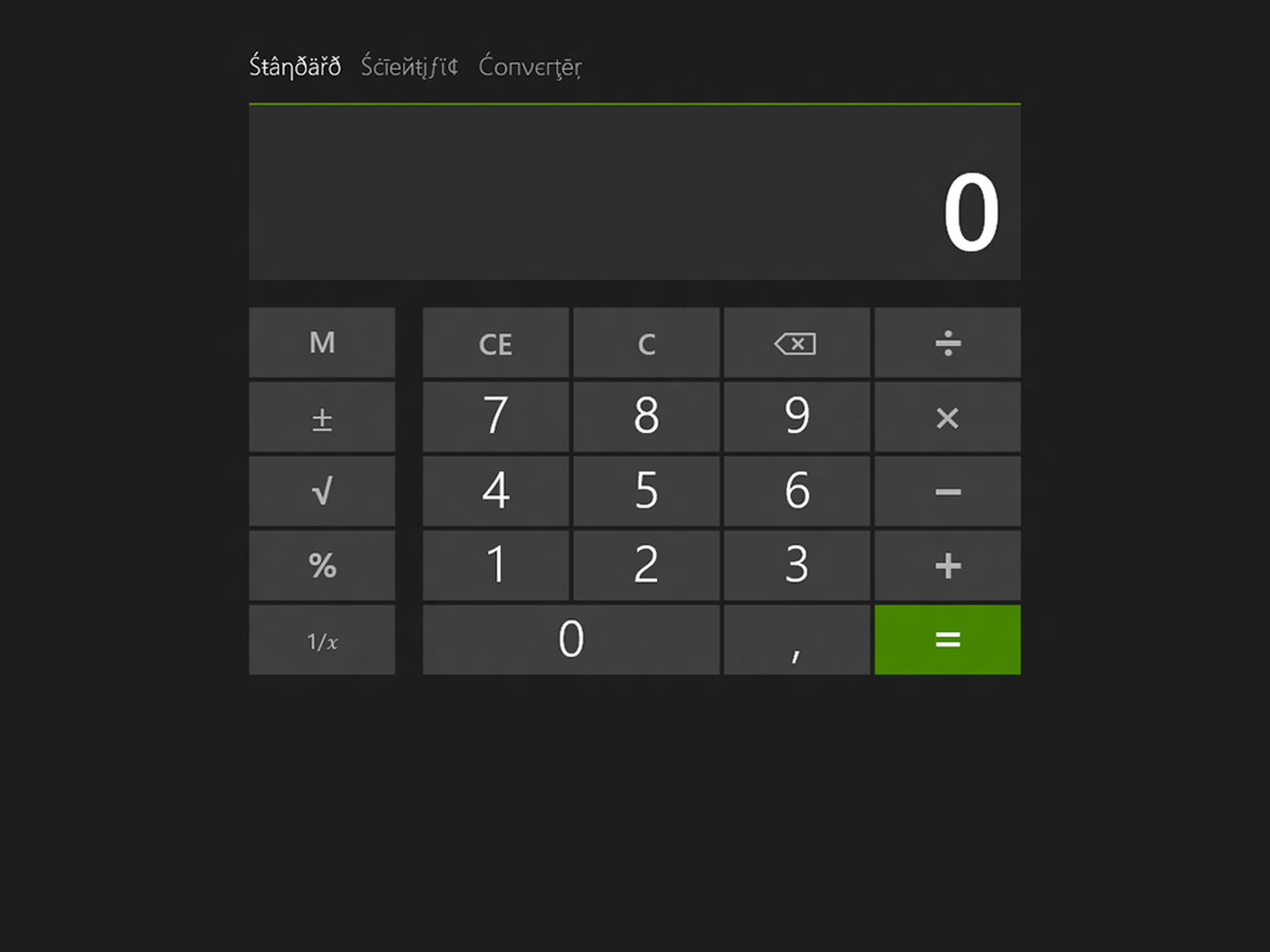Click the square root (√) function icon
1270x952 pixels.
(323, 491)
